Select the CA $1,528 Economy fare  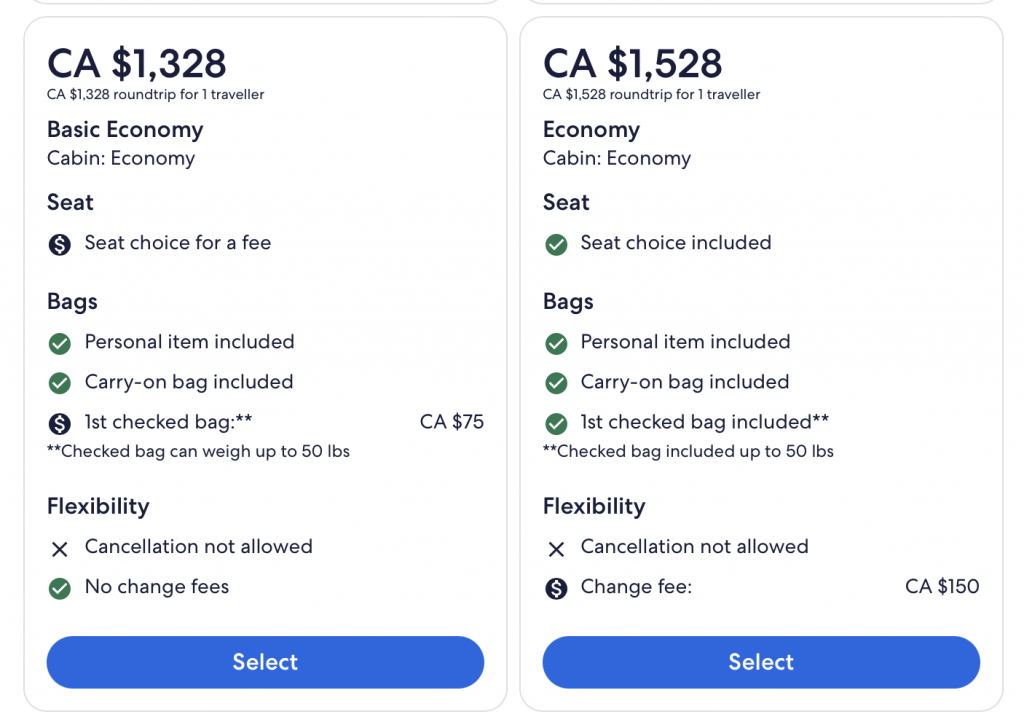click(761, 662)
